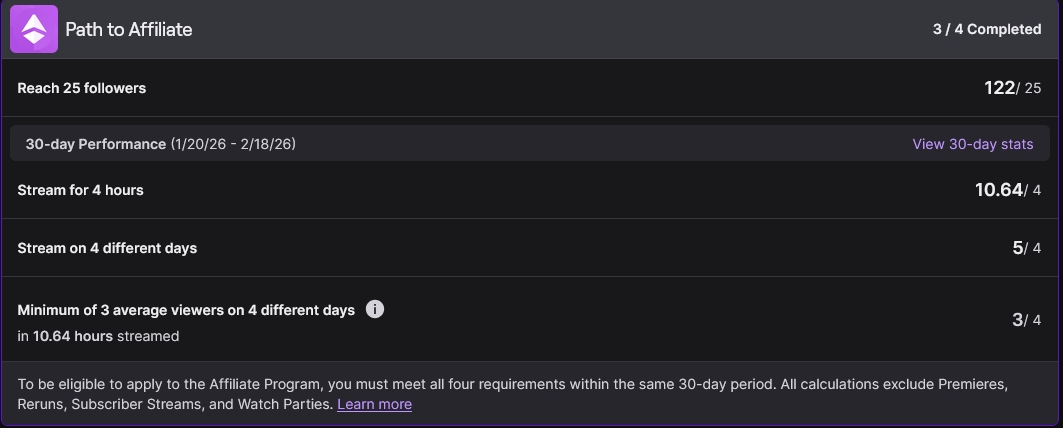This screenshot has height=428, width=1063.
Task: Select the "Stream on 4 different days" label
Action: coord(107,248)
